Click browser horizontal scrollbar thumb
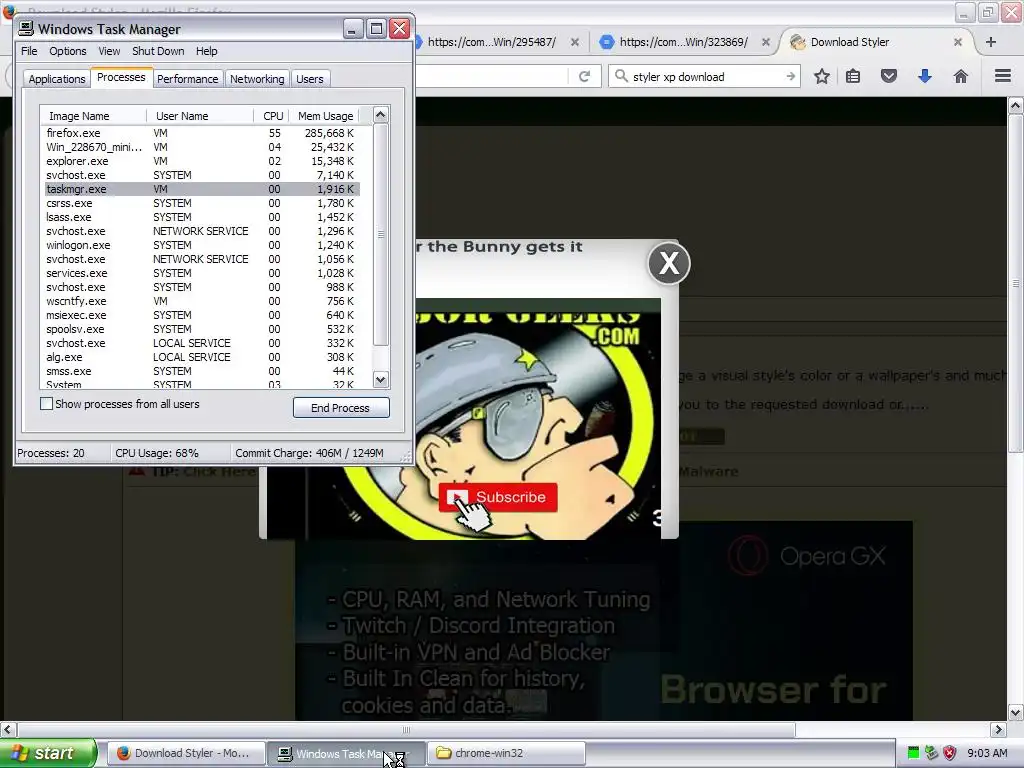This screenshot has height=768, width=1024. (x=406, y=729)
